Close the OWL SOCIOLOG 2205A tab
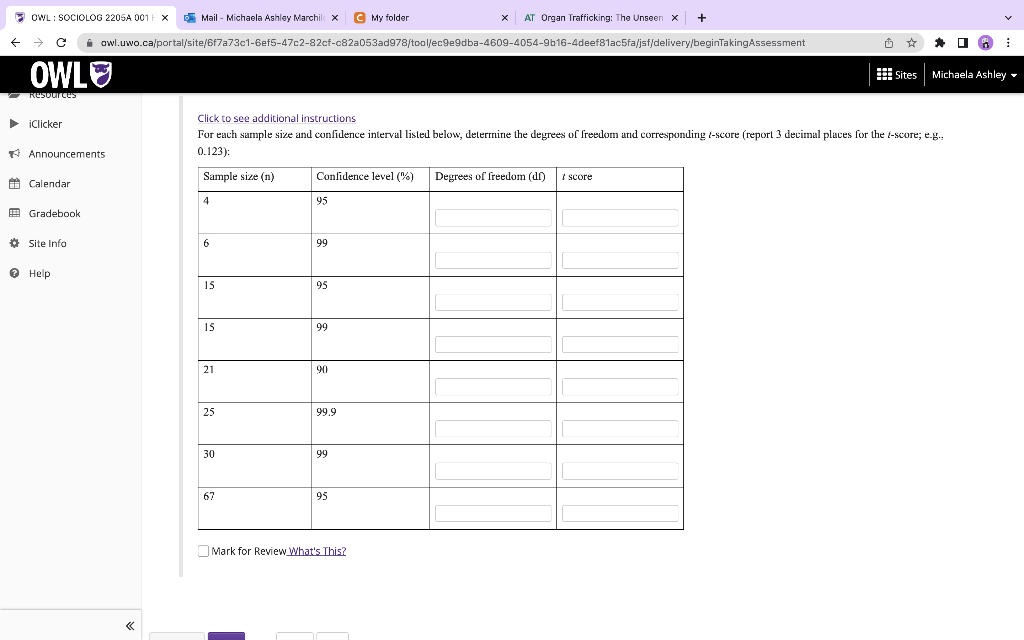Image resolution: width=1024 pixels, height=640 pixels. [165, 18]
